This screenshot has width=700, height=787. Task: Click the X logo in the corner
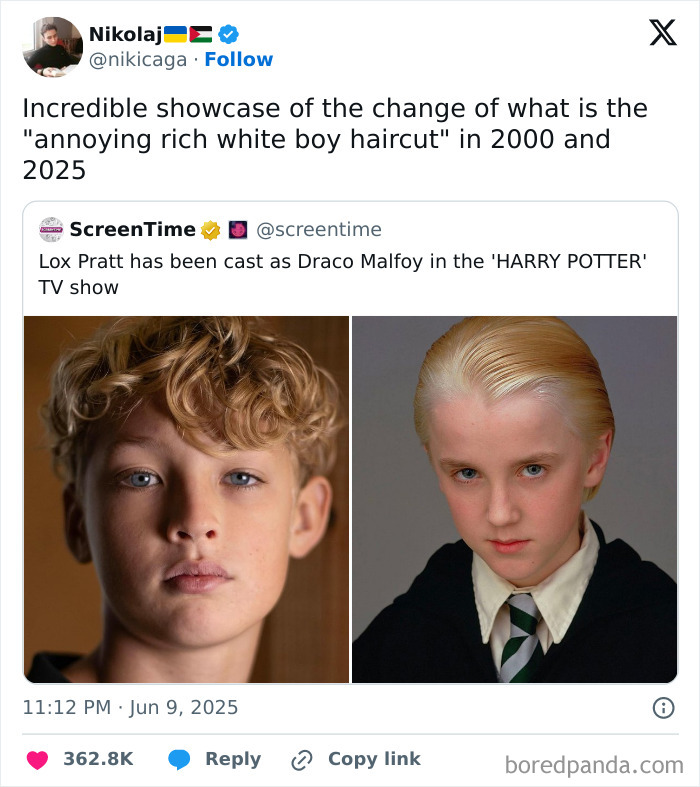click(x=662, y=33)
